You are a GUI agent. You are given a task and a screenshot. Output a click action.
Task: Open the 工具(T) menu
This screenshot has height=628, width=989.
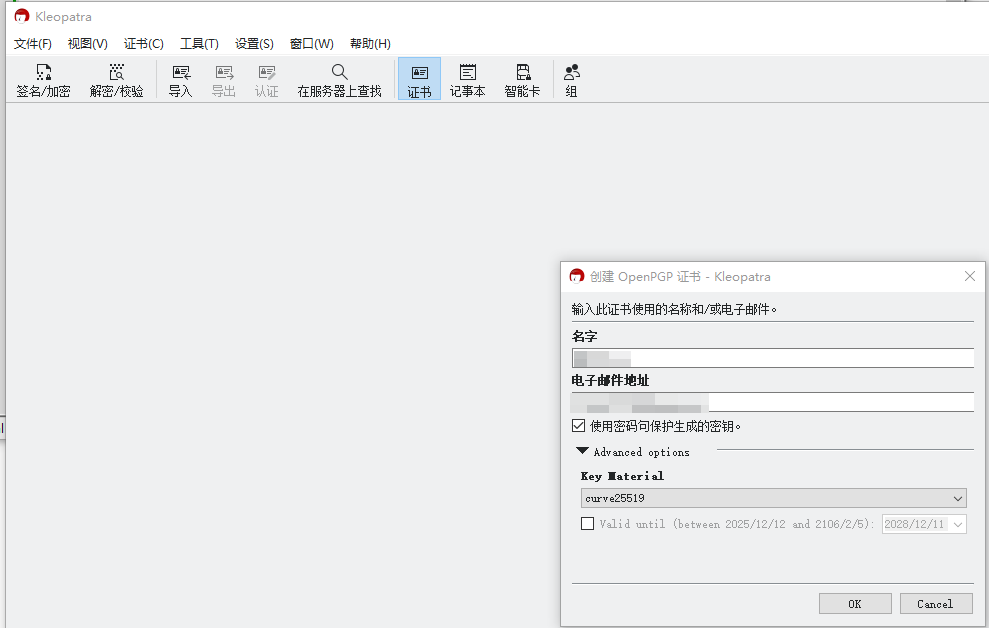click(199, 44)
